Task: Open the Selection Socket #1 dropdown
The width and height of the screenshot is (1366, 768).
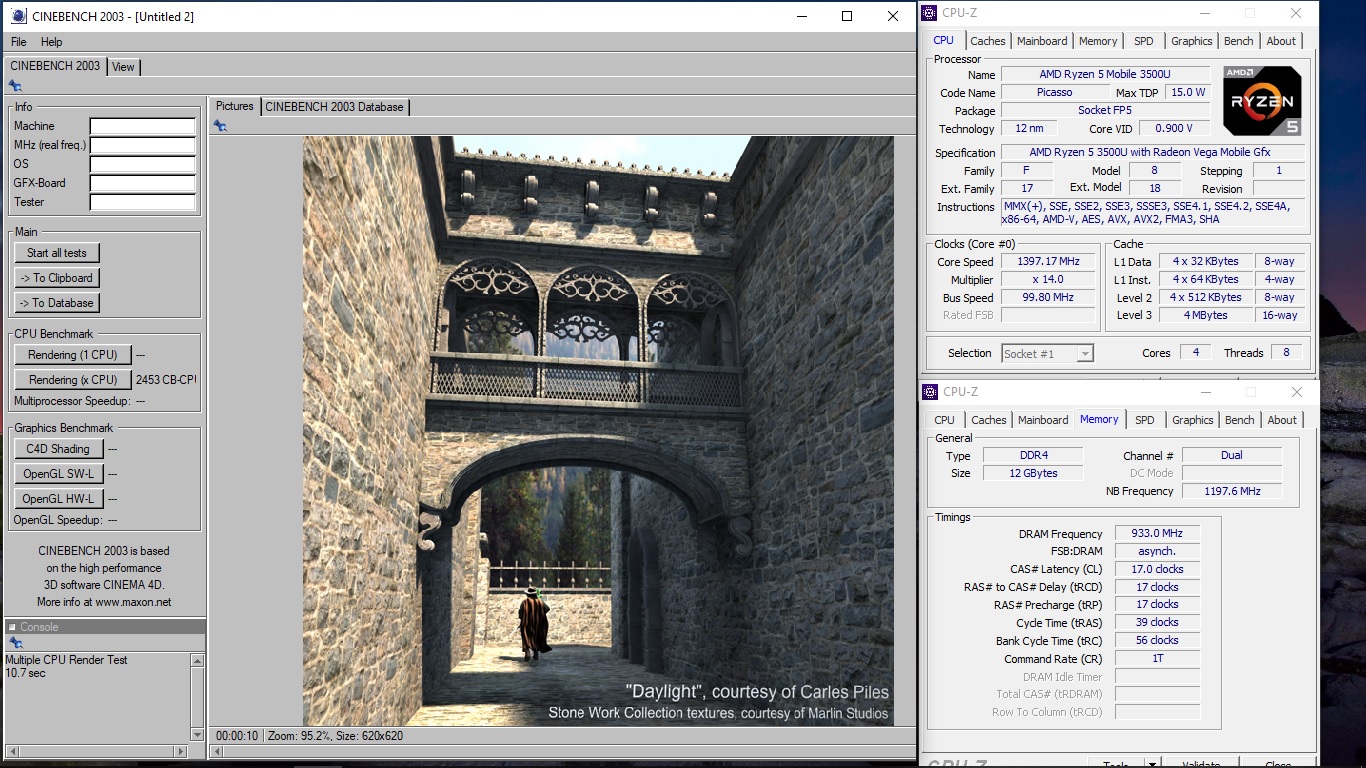Action: [1047, 353]
